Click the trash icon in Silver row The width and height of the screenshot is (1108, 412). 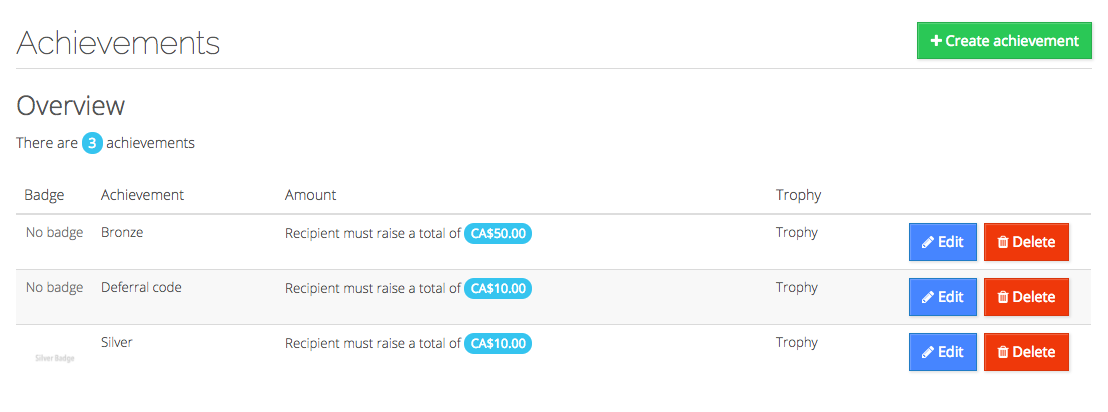[1002, 352]
